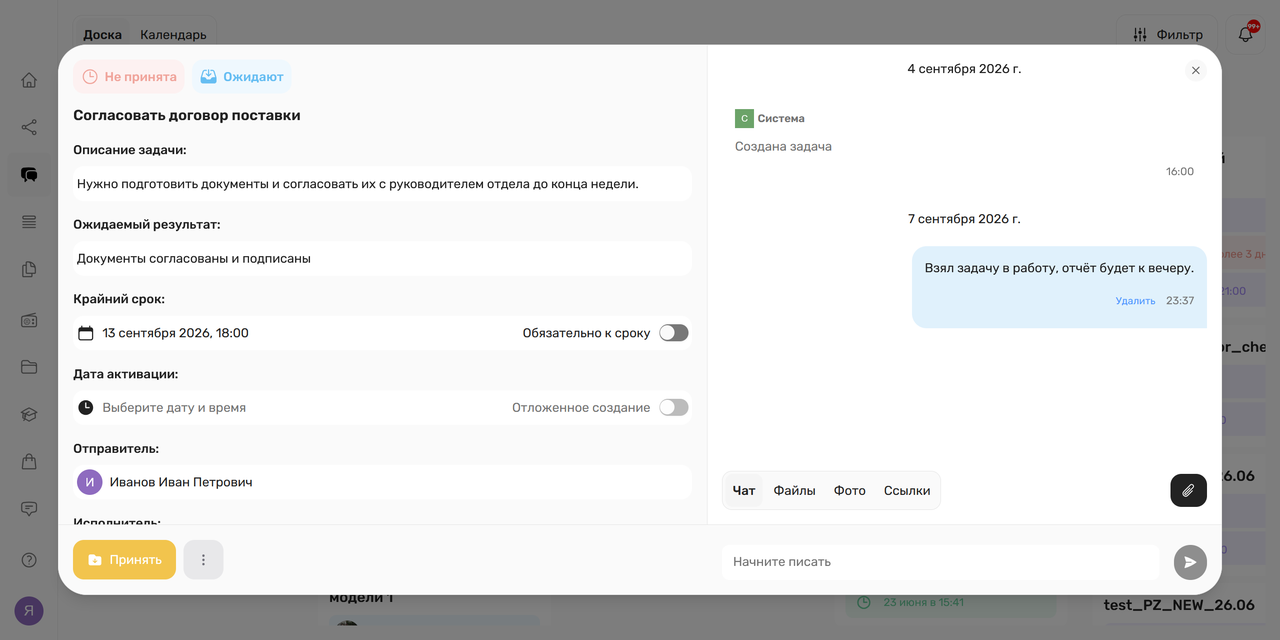This screenshot has width=1280, height=640.
Task: Open the chat bubbles icon in sidebar
Action: [x=29, y=175]
